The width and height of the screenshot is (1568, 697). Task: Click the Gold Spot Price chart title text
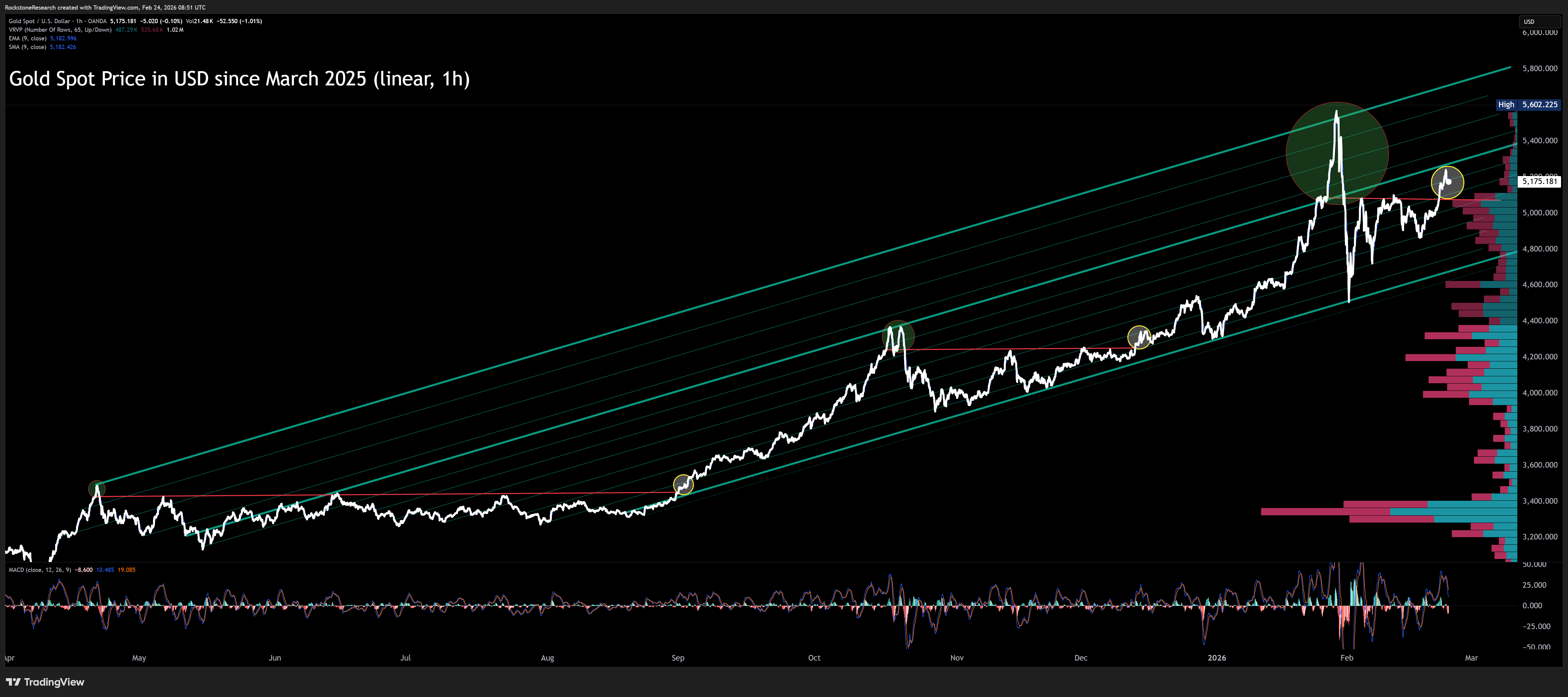pyautogui.click(x=239, y=78)
